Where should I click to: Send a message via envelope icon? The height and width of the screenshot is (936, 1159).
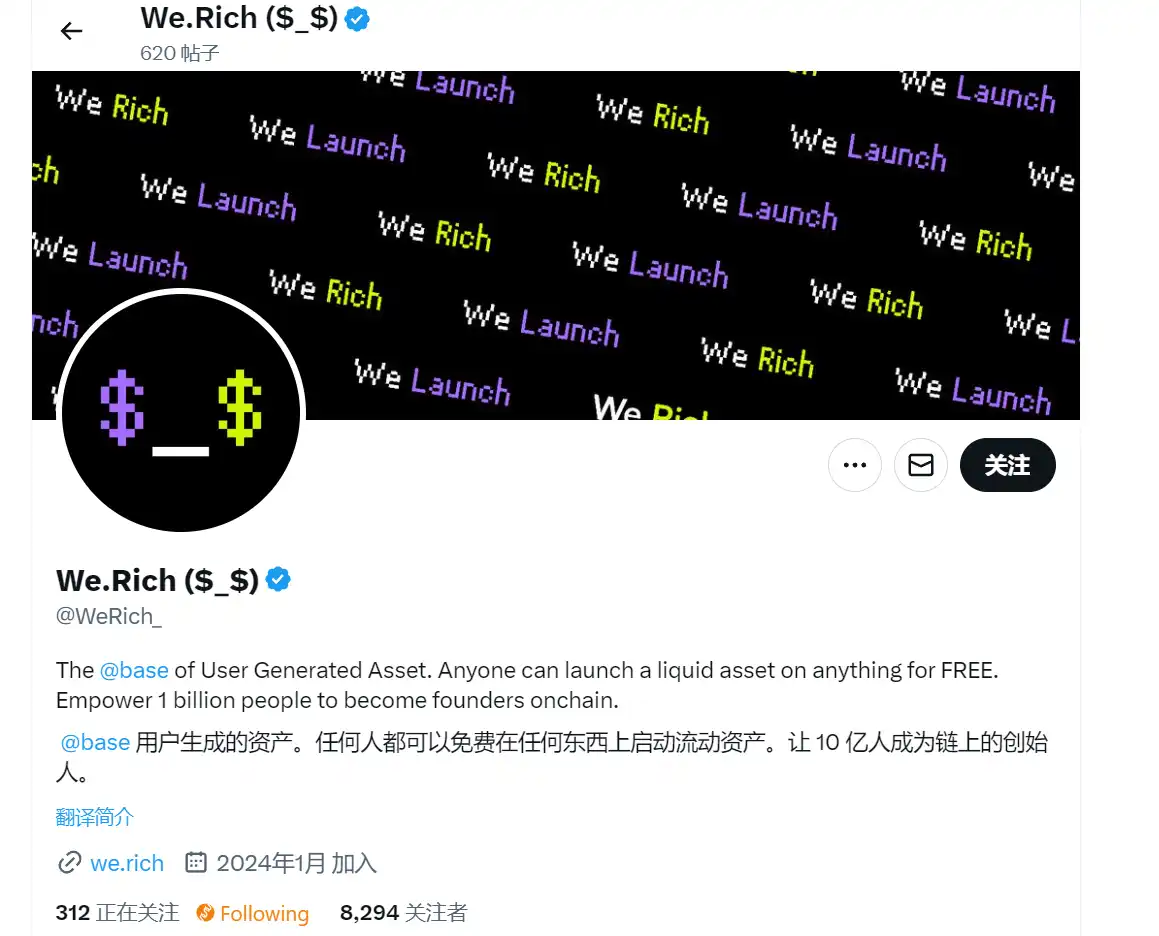click(920, 465)
